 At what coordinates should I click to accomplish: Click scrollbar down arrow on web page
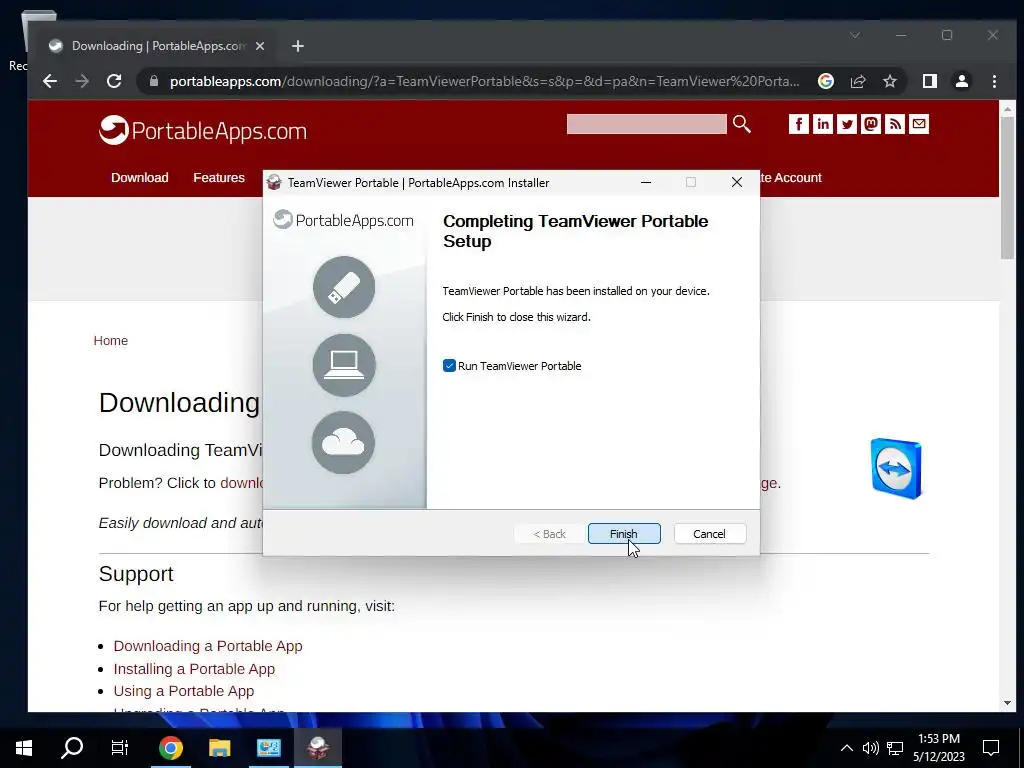(x=1007, y=703)
